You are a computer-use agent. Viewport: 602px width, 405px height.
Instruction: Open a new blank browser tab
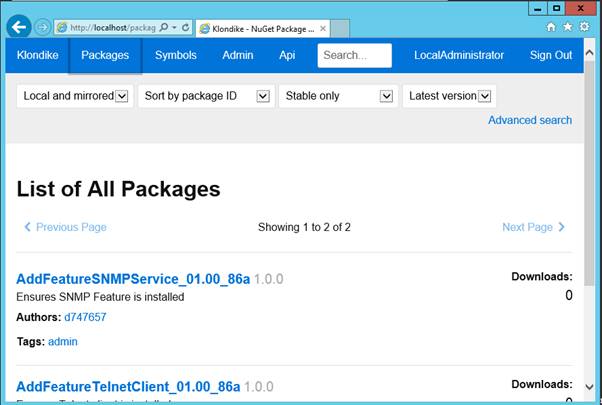[x=340, y=28]
